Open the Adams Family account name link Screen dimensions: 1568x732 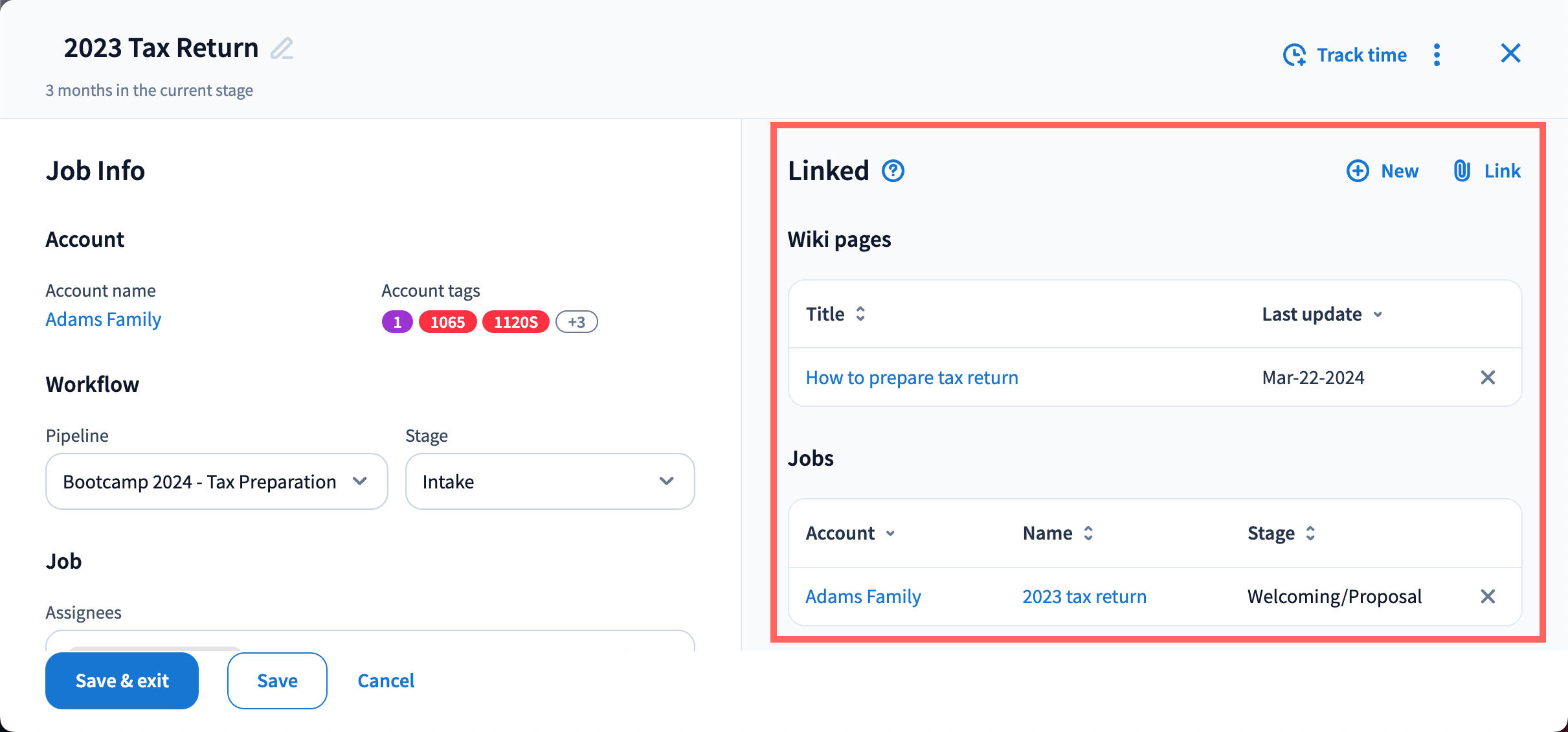[104, 319]
